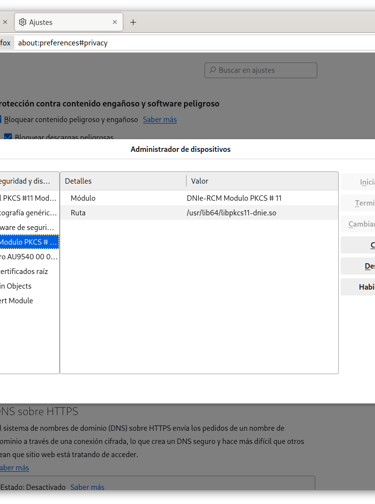The height and width of the screenshot is (504, 375).
Task: Close the Ajustes tab
Action: coord(115,22)
